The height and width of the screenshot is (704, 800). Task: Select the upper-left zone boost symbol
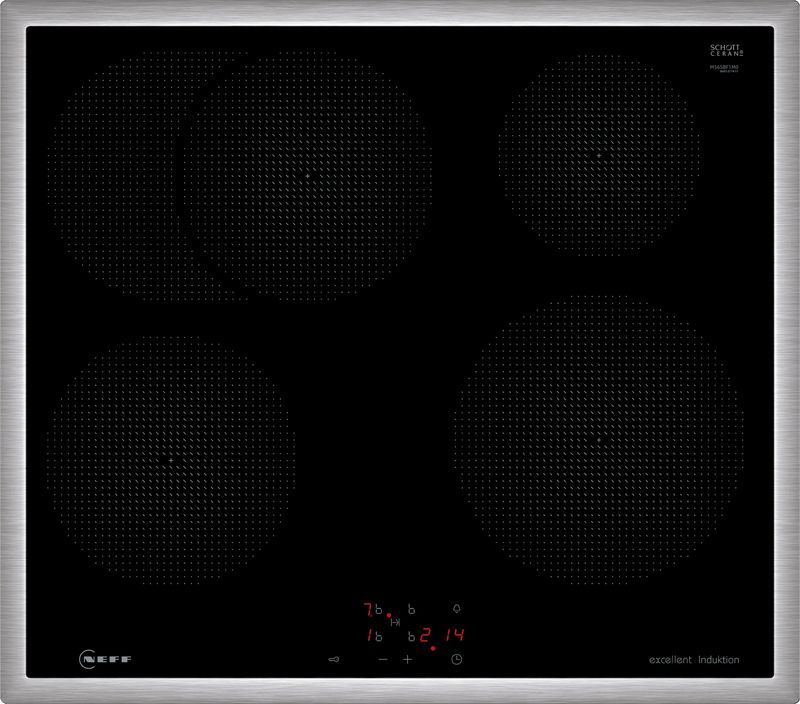(x=379, y=609)
